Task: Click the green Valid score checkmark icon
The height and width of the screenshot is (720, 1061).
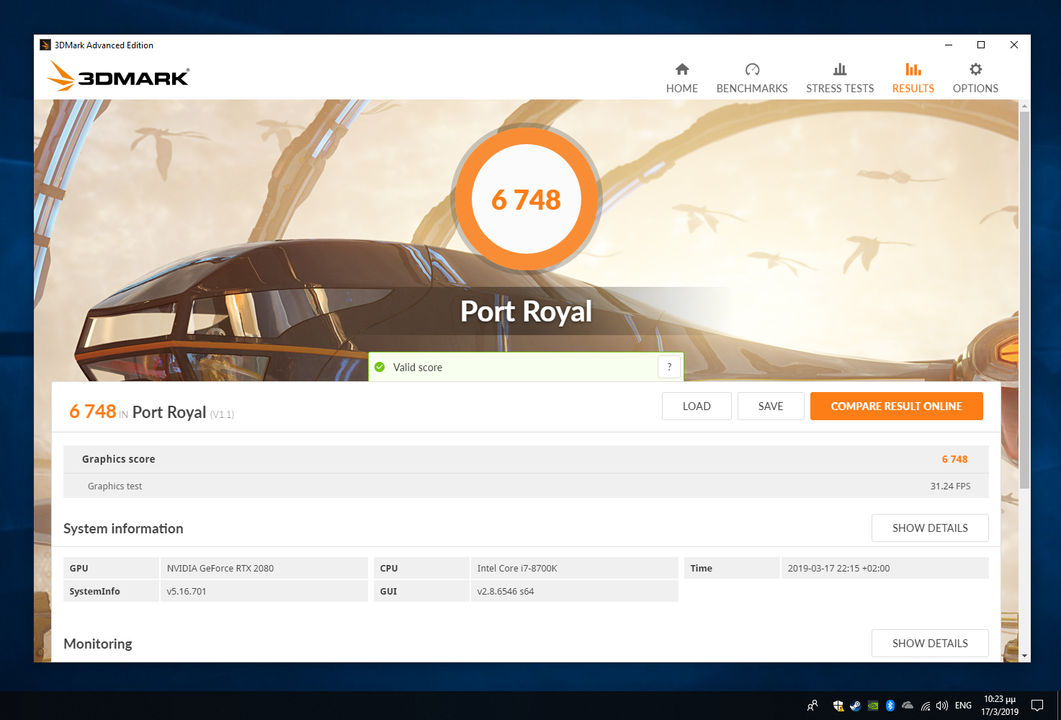Action: point(380,367)
